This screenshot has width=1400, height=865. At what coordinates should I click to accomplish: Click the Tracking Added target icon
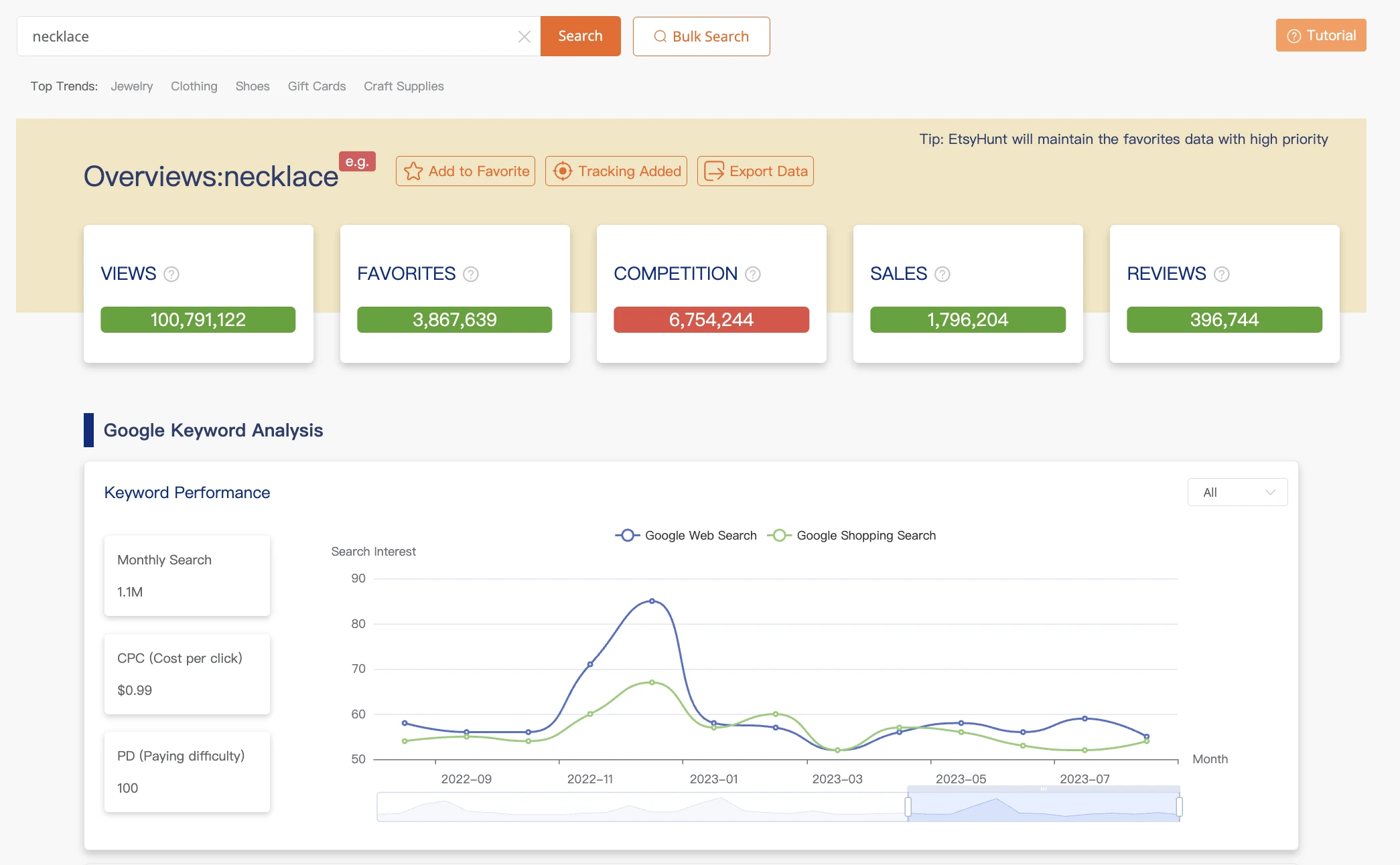pos(563,171)
